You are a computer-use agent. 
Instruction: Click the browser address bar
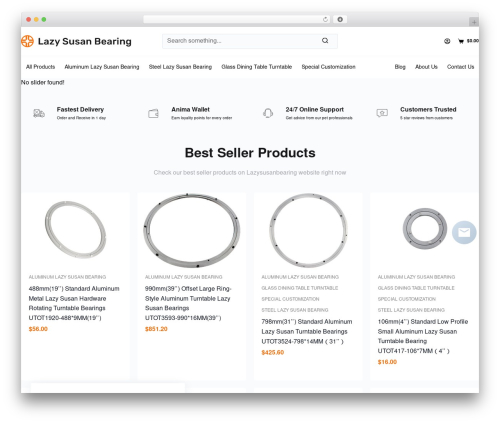pos(237,19)
